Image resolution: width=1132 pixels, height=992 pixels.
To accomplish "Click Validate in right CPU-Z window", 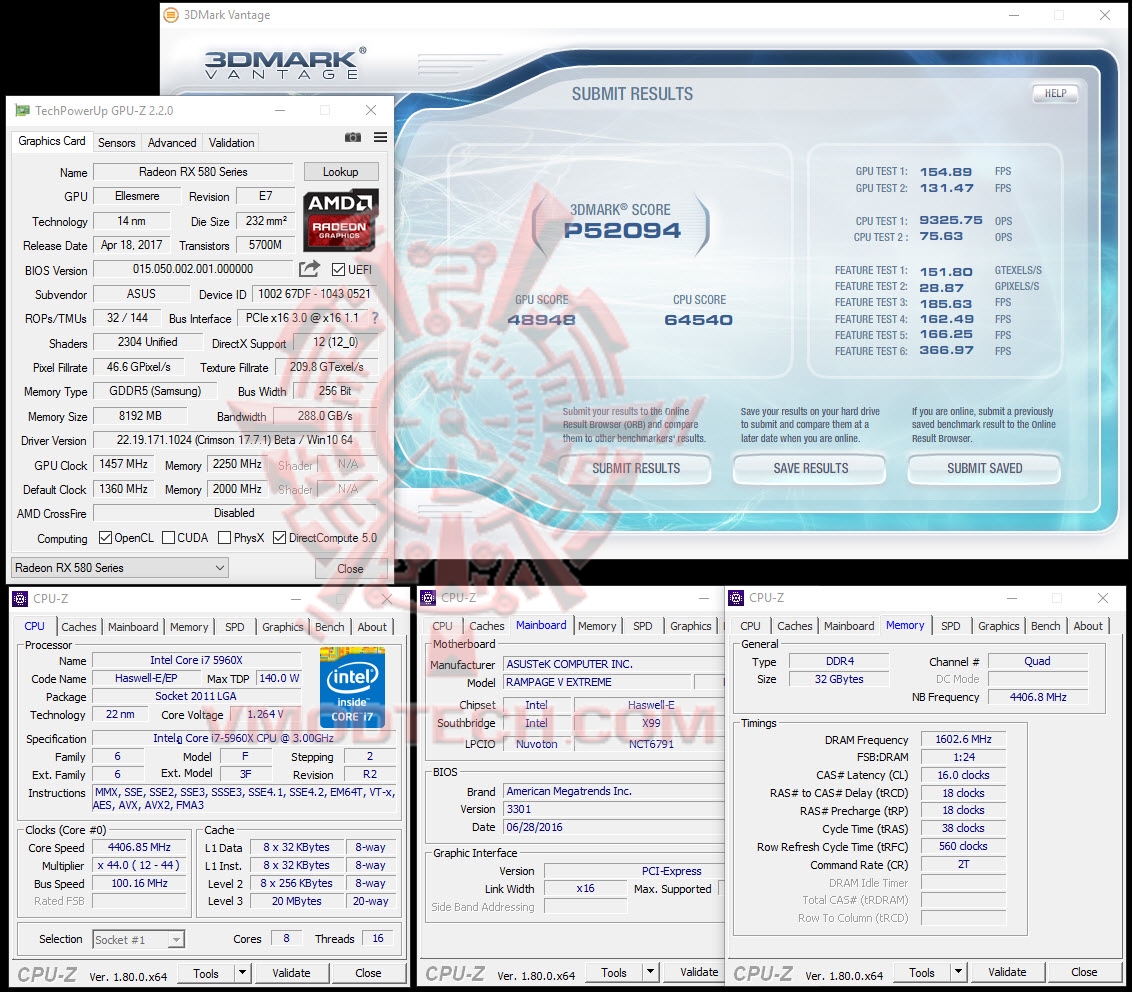I will (x=1006, y=973).
